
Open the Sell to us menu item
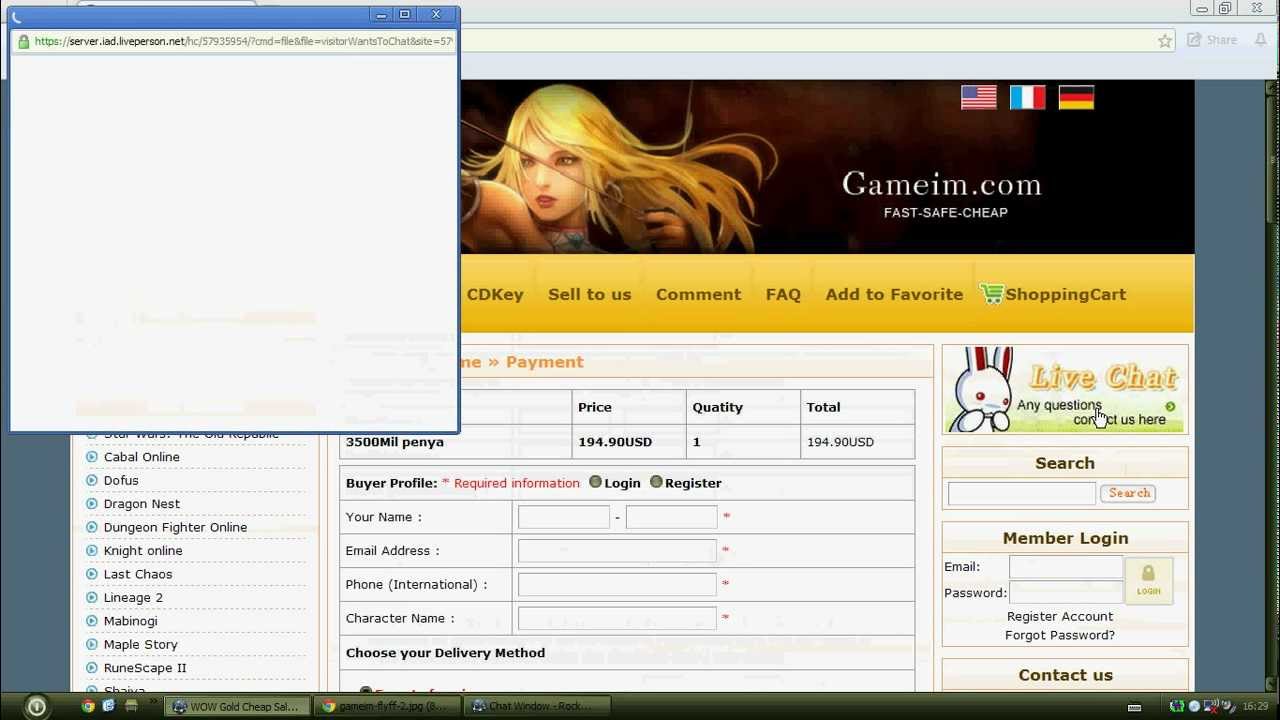click(x=589, y=294)
